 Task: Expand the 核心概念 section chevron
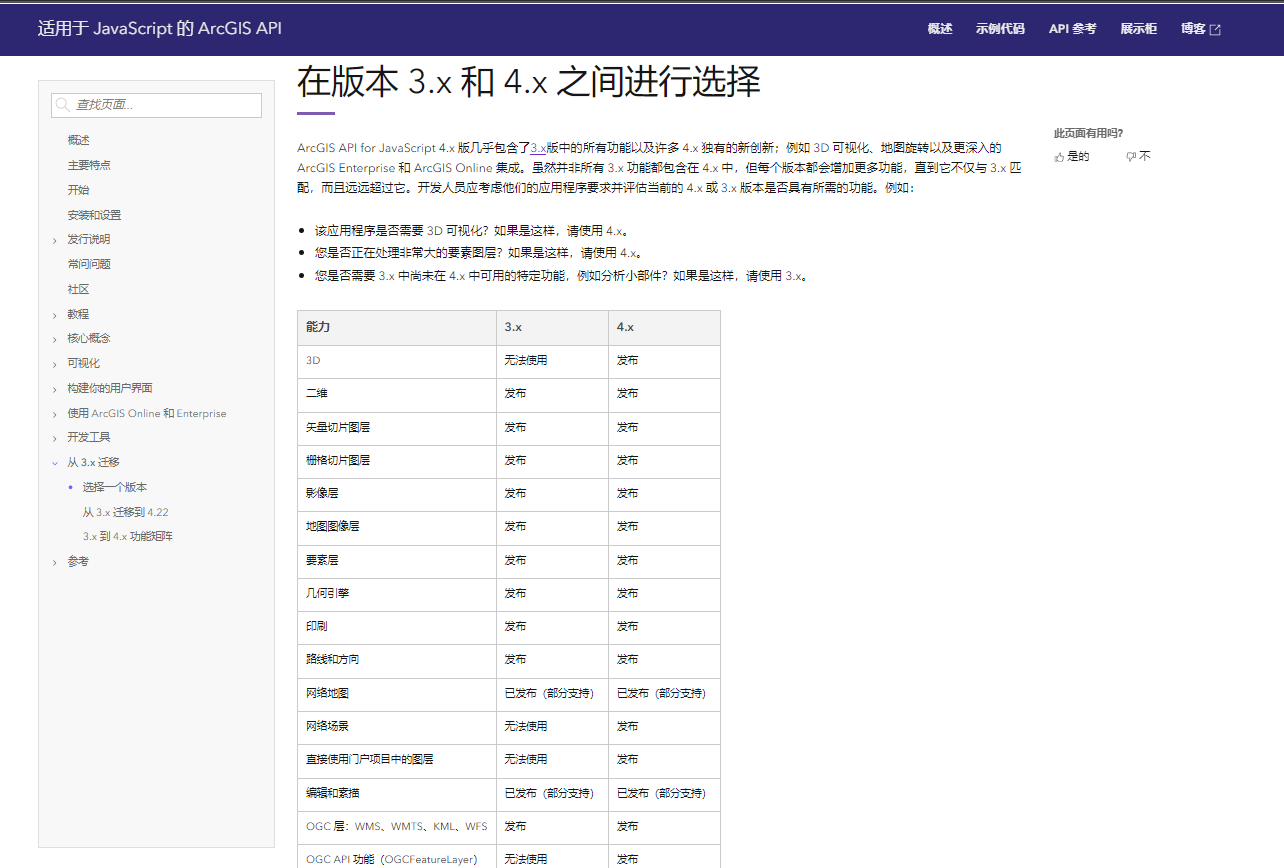55,339
